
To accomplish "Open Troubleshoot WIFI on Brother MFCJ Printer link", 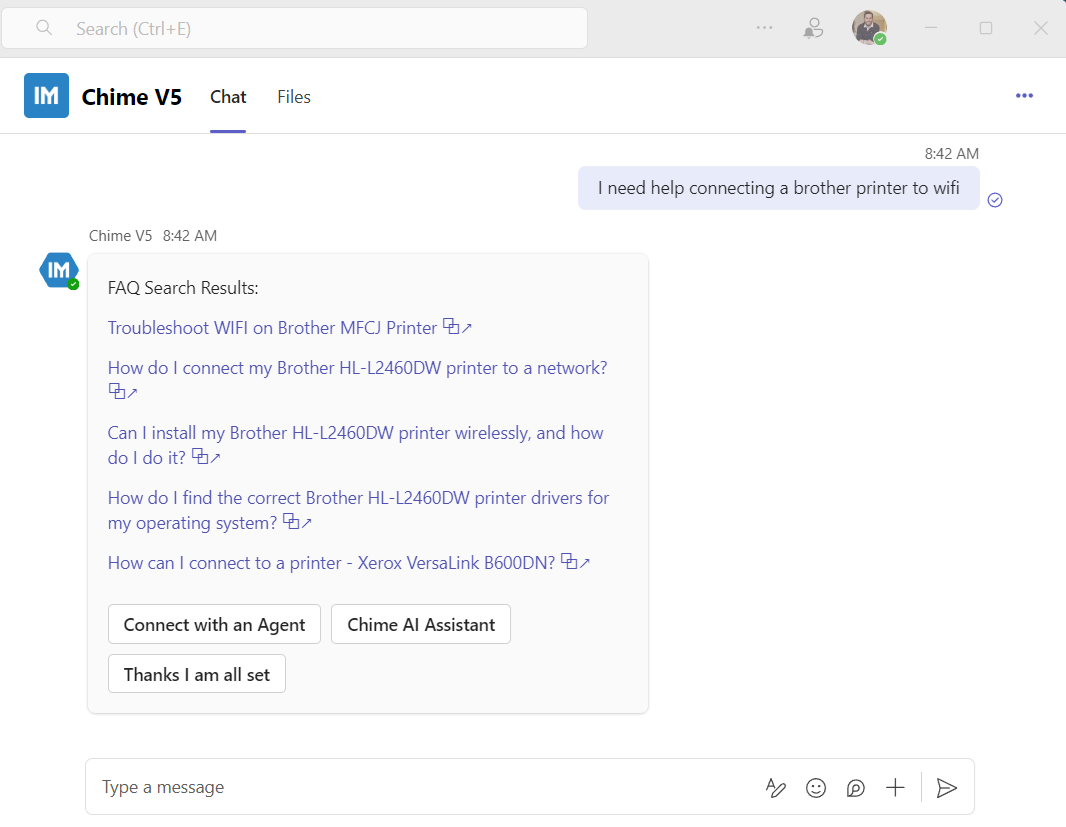I will [x=272, y=328].
